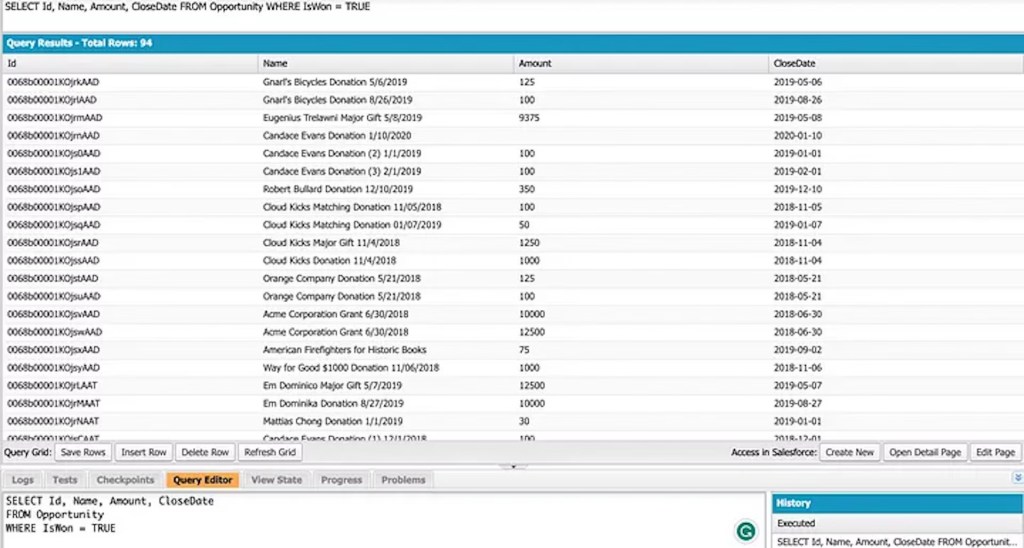Click the Edit Page button
Viewport: 1024px width, 548px height.
[x=995, y=452]
